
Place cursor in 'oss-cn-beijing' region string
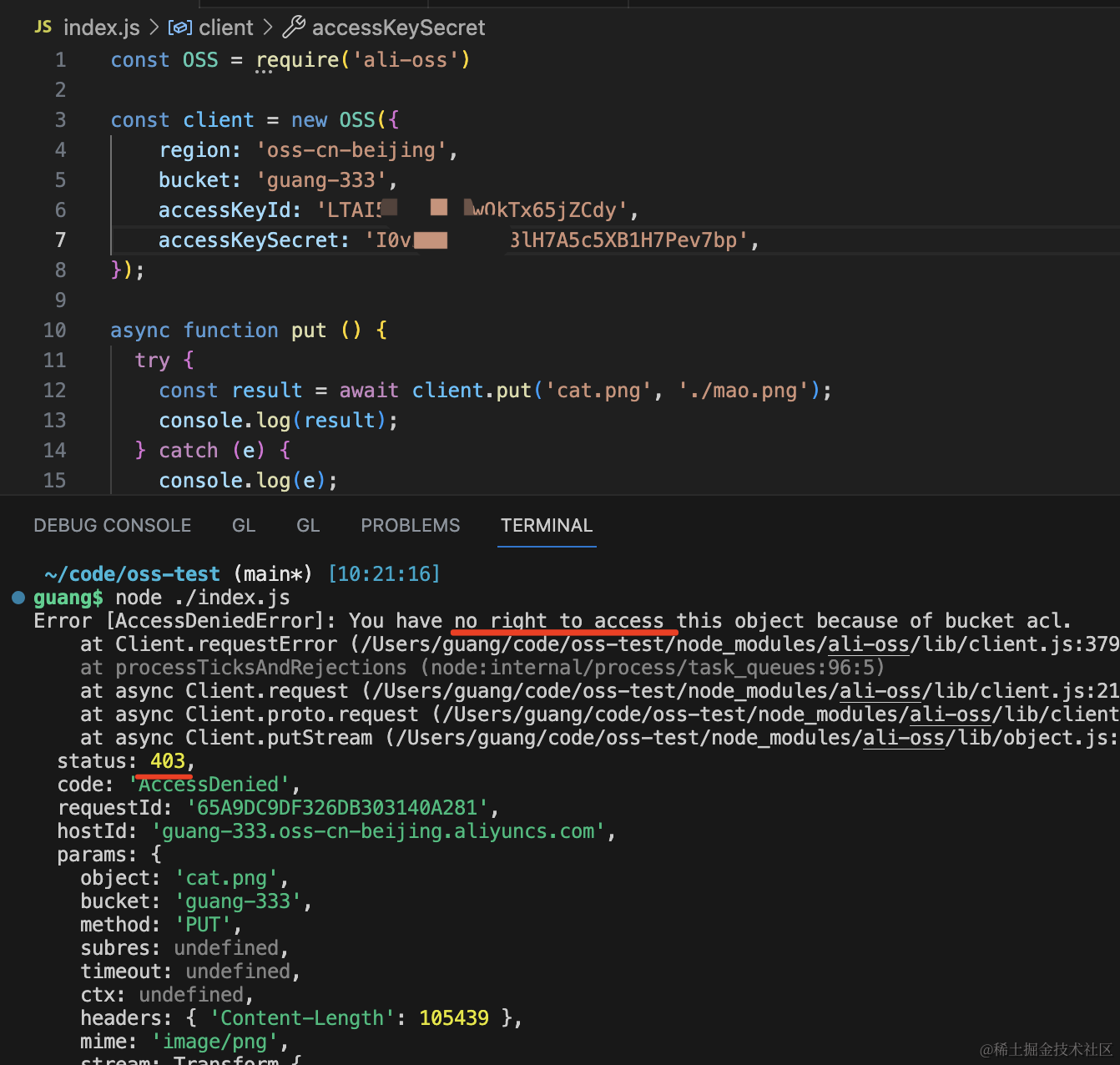pyautogui.click(x=351, y=150)
